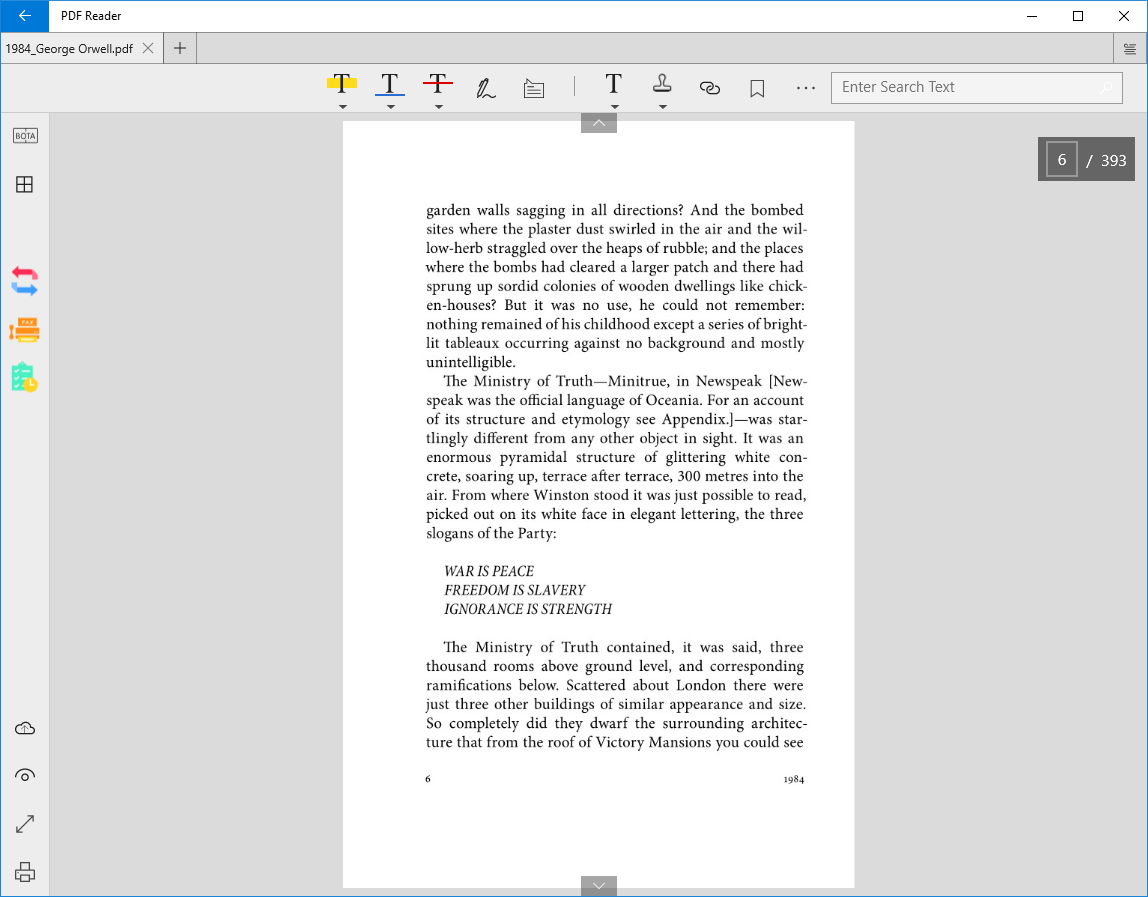This screenshot has height=897, width=1148.
Task: Click the line FREEDOM IS SLAVERY
Action: coord(515,590)
